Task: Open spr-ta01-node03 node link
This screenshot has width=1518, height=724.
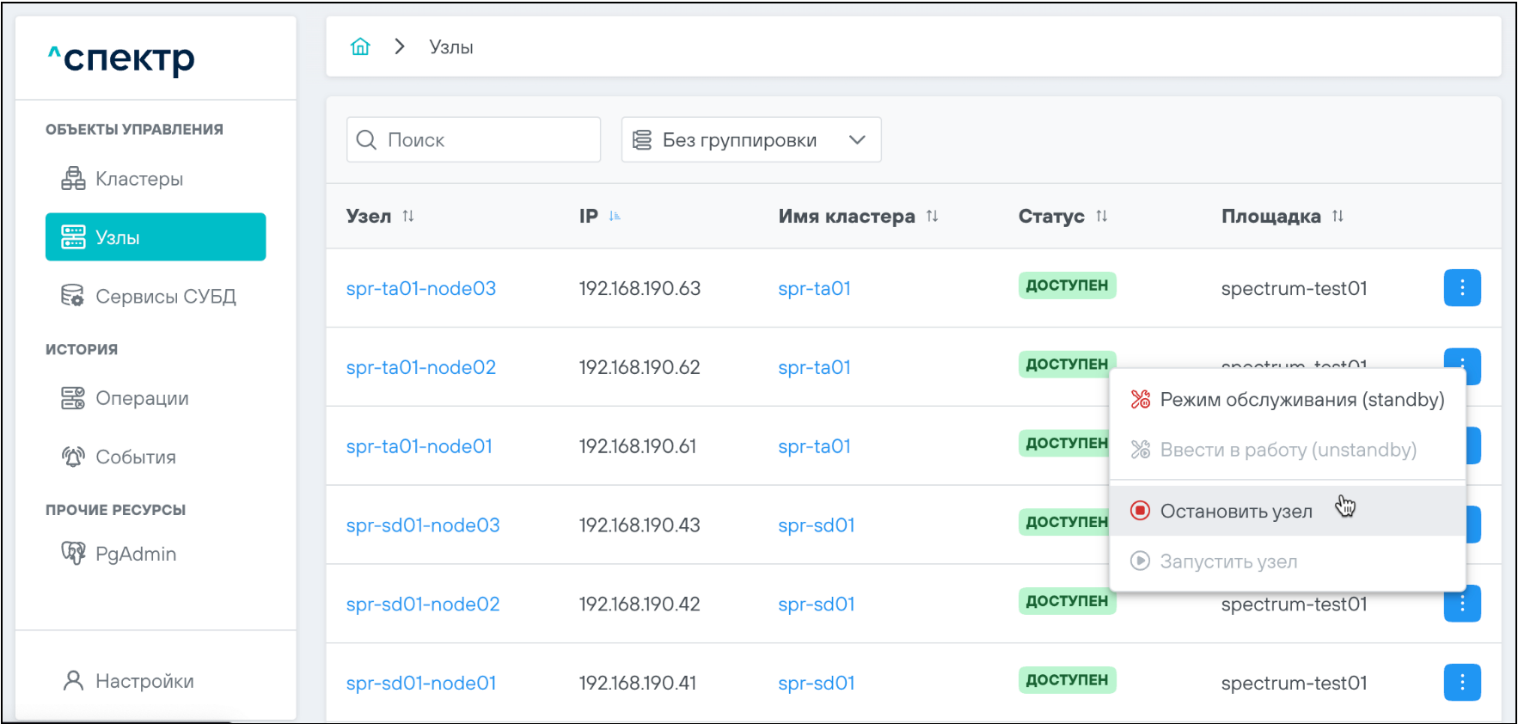Action: click(x=421, y=288)
